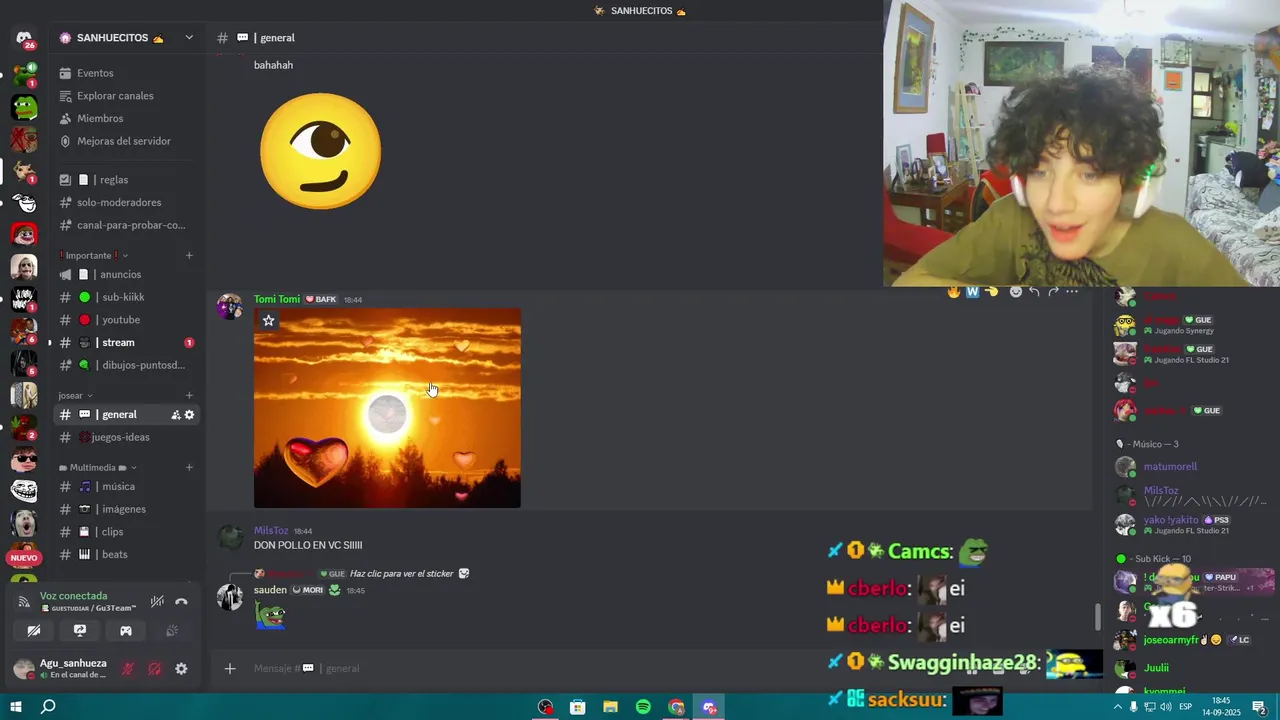Open noise suppression settings icon
The image size is (1280, 720).
click(x=157, y=602)
